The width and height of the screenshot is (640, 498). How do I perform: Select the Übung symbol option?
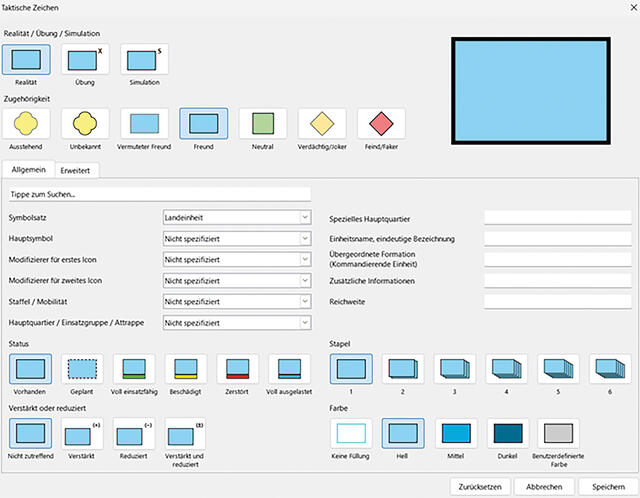pos(85,60)
